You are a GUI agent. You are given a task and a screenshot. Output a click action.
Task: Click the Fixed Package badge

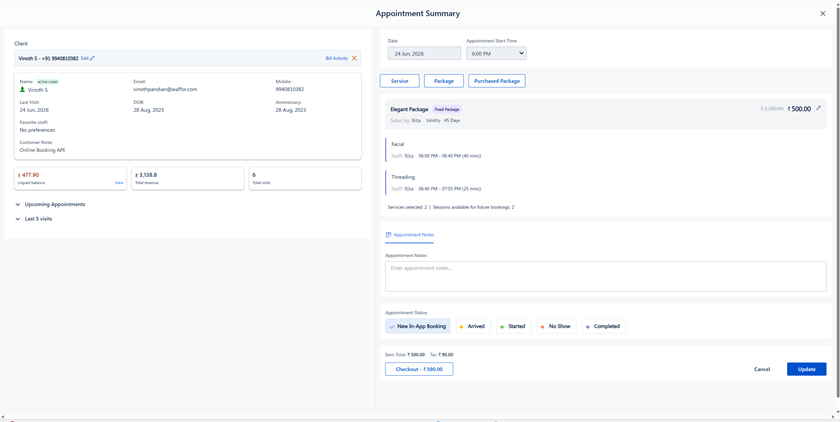446,109
